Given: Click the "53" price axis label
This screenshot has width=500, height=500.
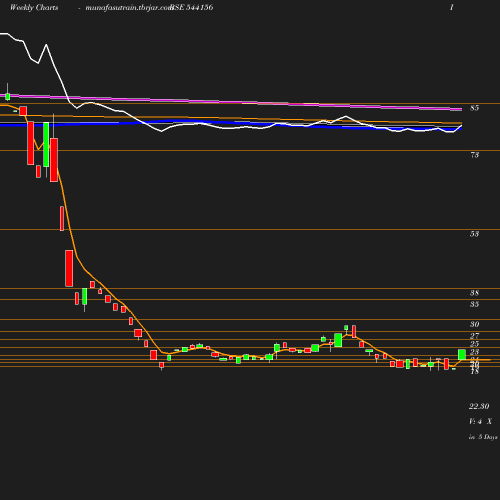Looking at the screenshot, I should [474, 234].
